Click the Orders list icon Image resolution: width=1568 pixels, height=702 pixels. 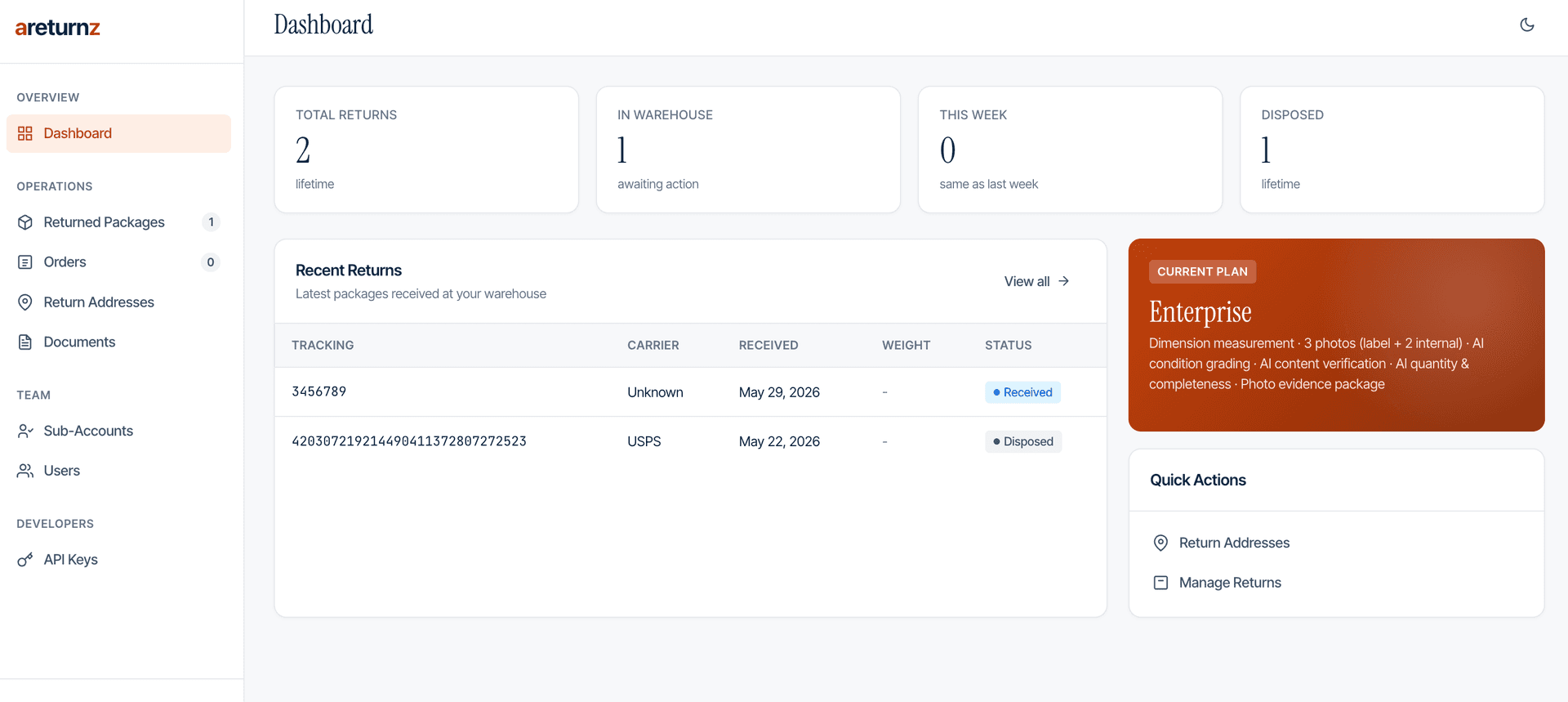point(25,262)
